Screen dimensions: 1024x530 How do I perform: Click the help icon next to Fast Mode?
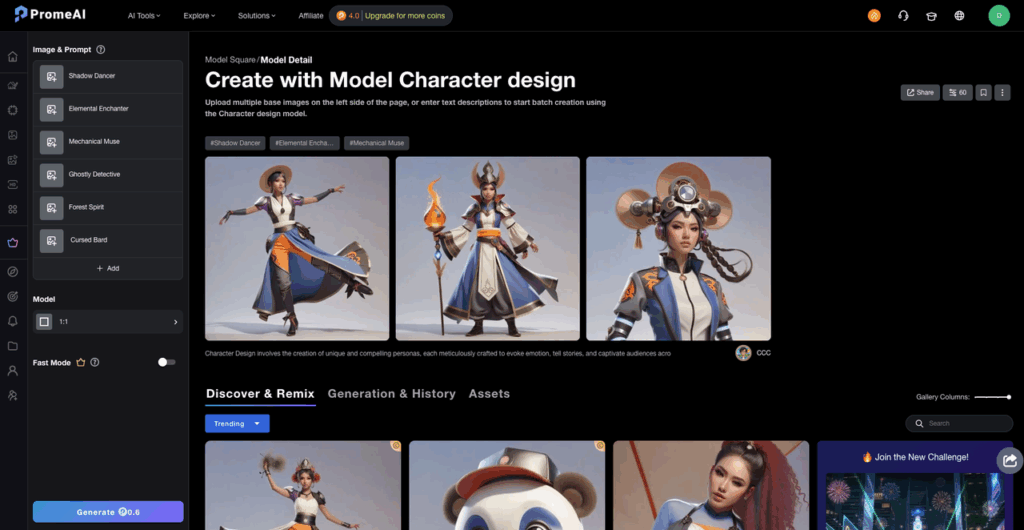[x=95, y=362]
